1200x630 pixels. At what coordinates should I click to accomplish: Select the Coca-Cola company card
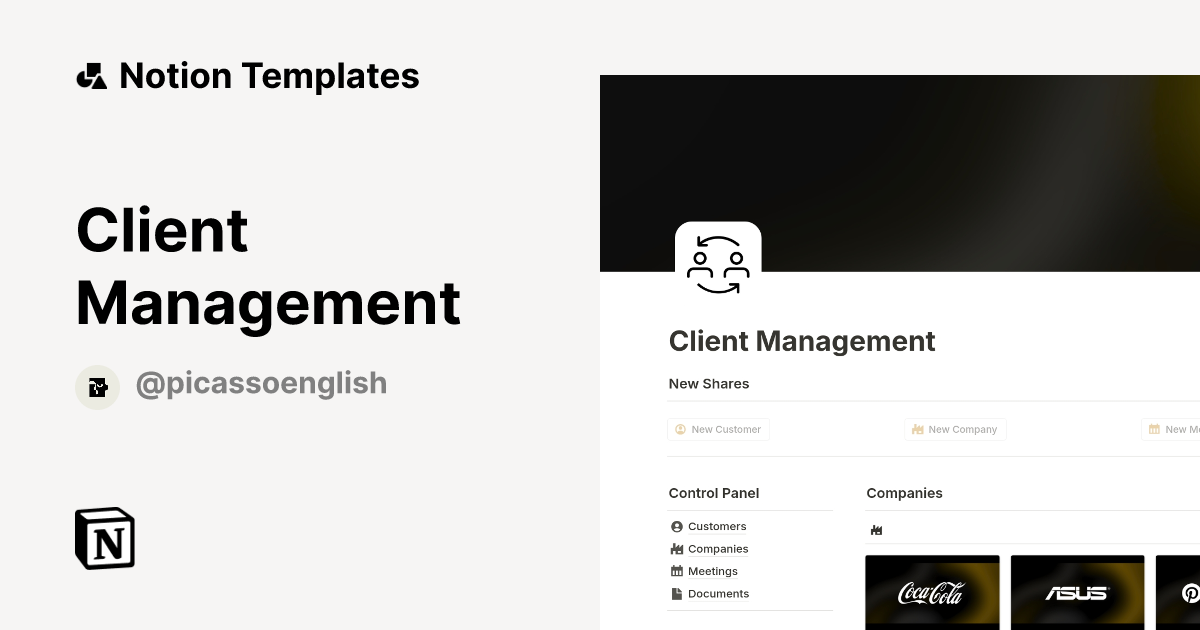[932, 592]
